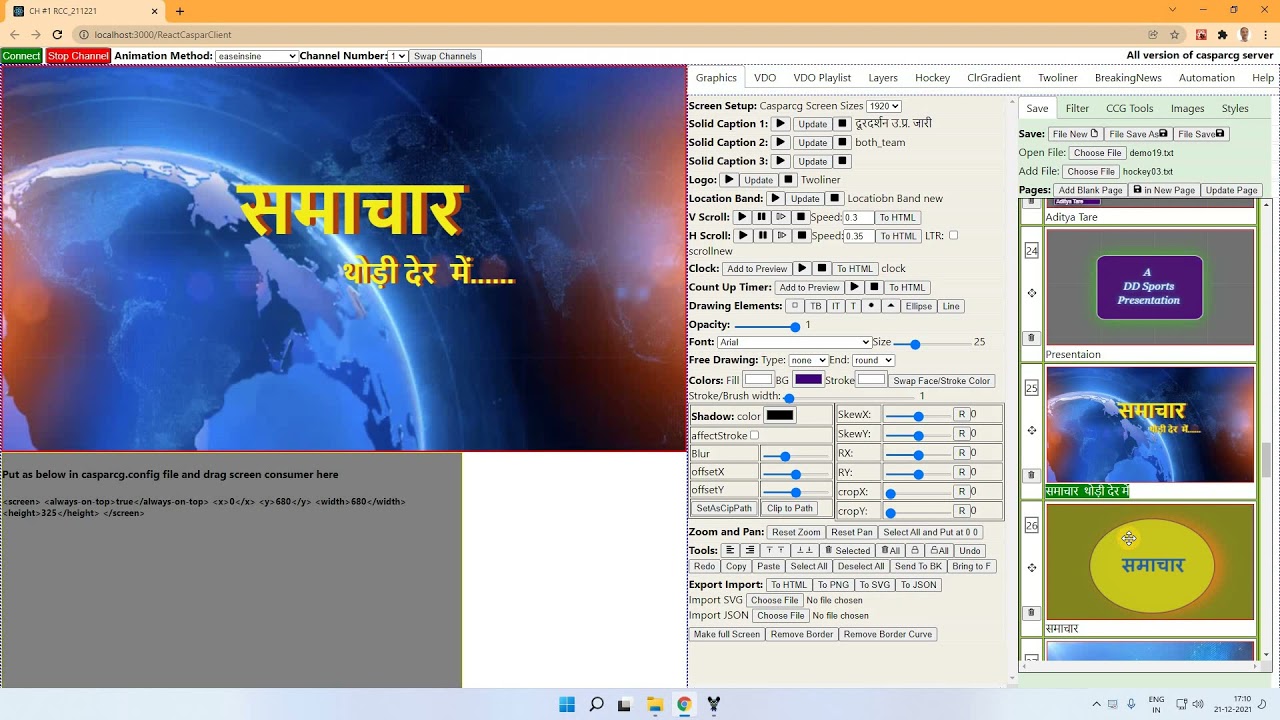Click the File New button

click(x=1075, y=134)
